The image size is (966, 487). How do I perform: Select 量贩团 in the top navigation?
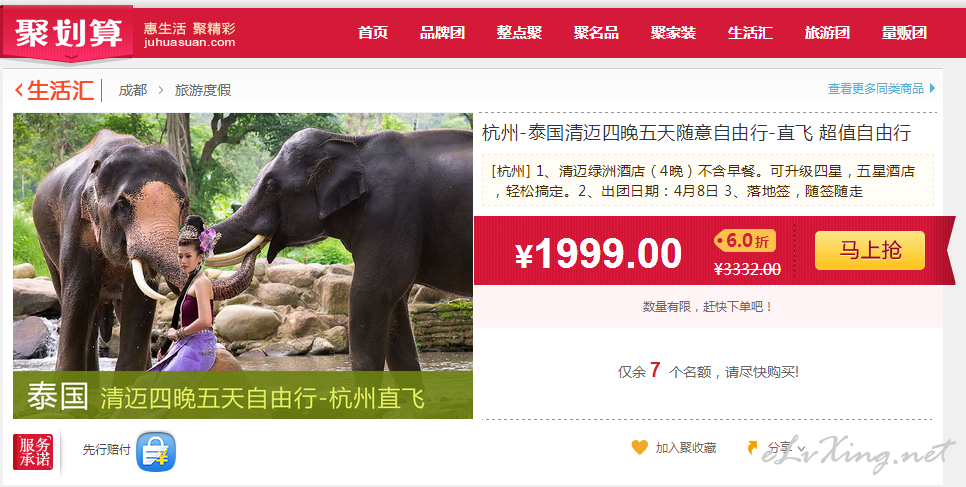tap(904, 33)
